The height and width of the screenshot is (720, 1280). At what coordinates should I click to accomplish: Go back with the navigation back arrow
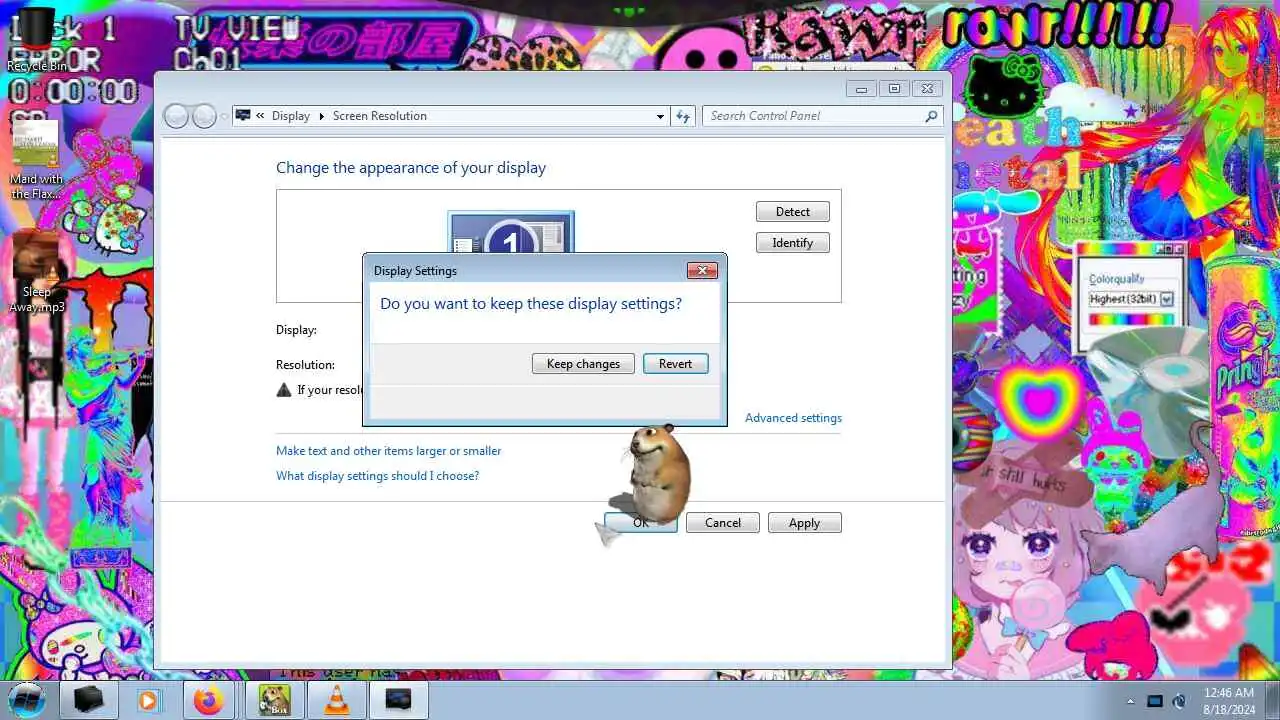point(176,116)
